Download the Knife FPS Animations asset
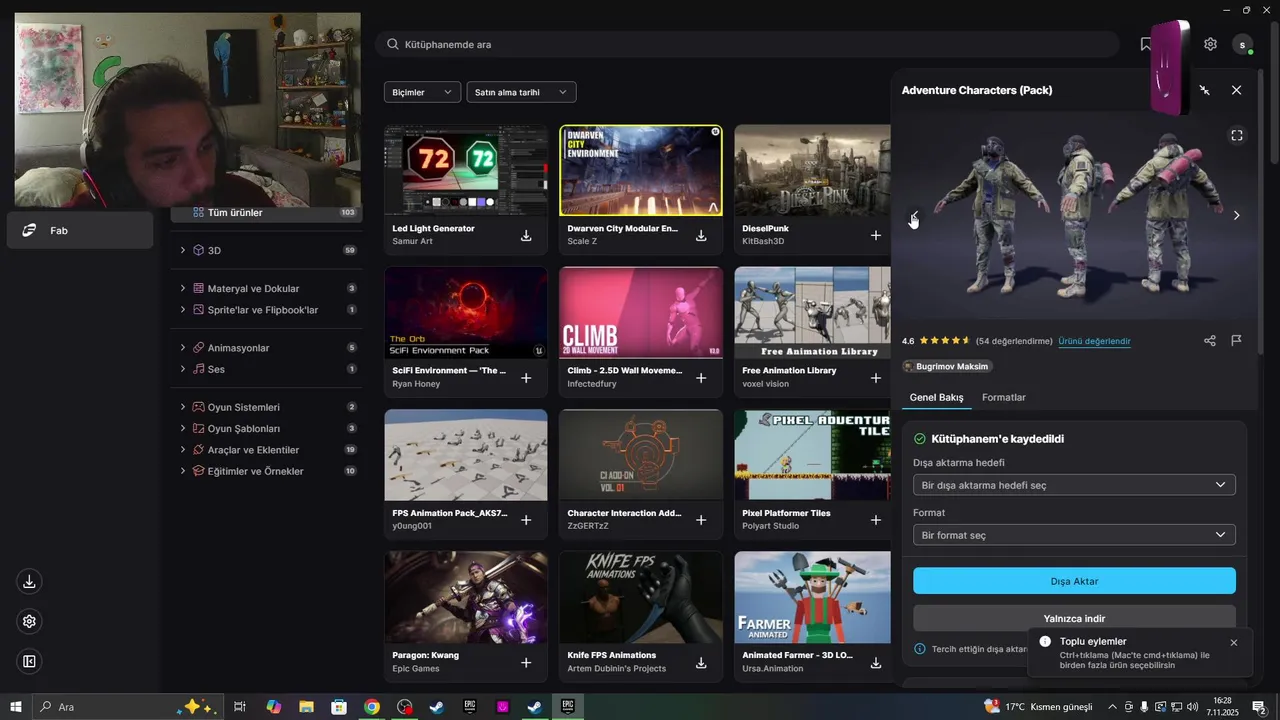 point(701,662)
